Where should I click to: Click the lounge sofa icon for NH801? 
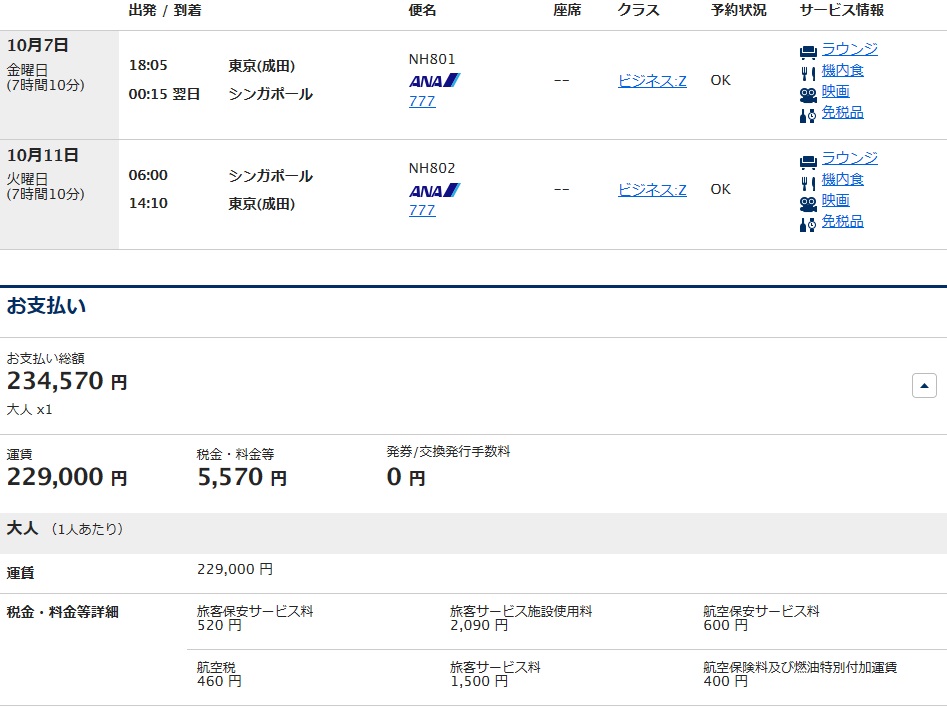point(808,53)
